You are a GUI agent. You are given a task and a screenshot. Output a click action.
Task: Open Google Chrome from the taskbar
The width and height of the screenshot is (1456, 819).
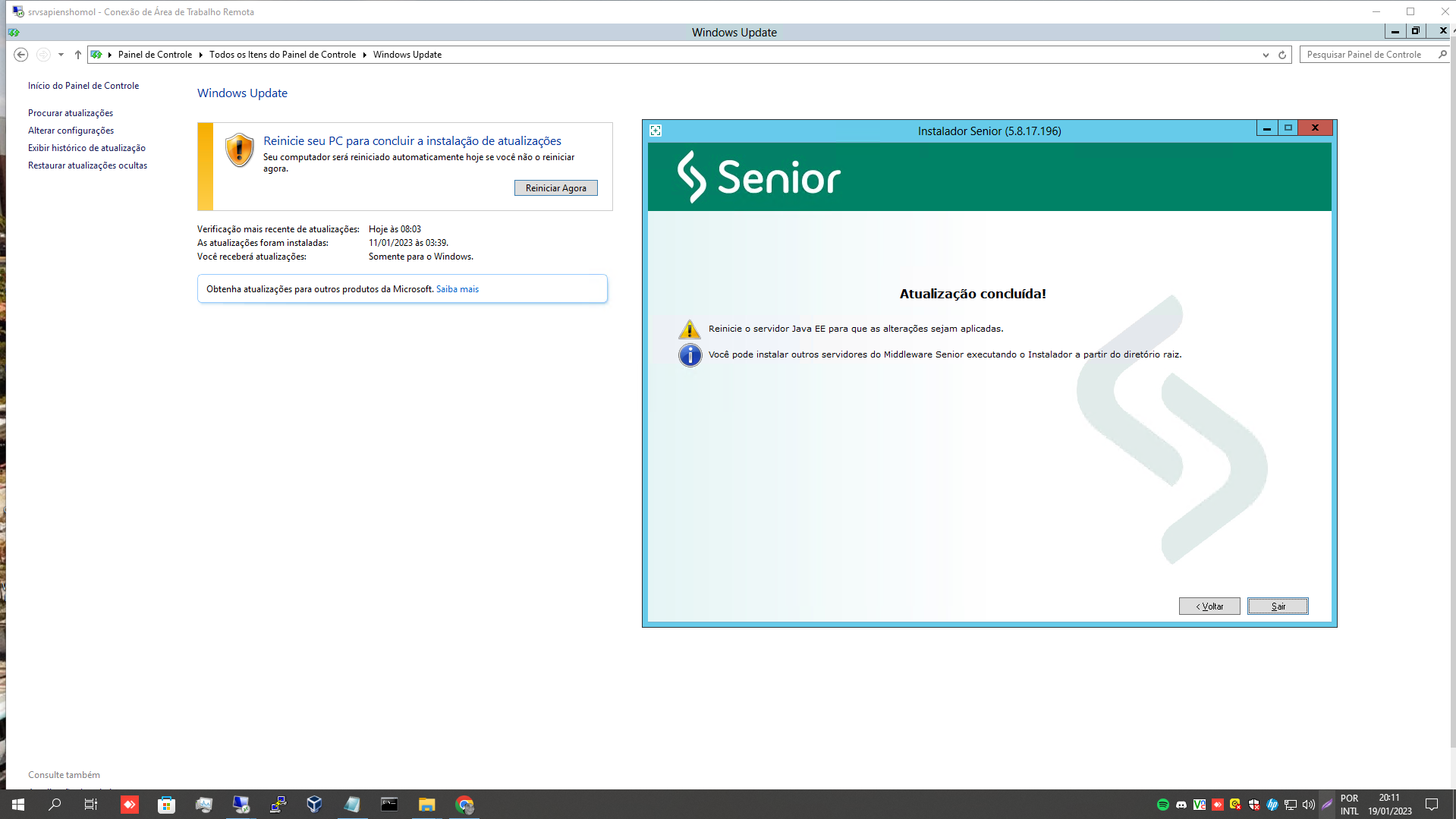coord(464,805)
